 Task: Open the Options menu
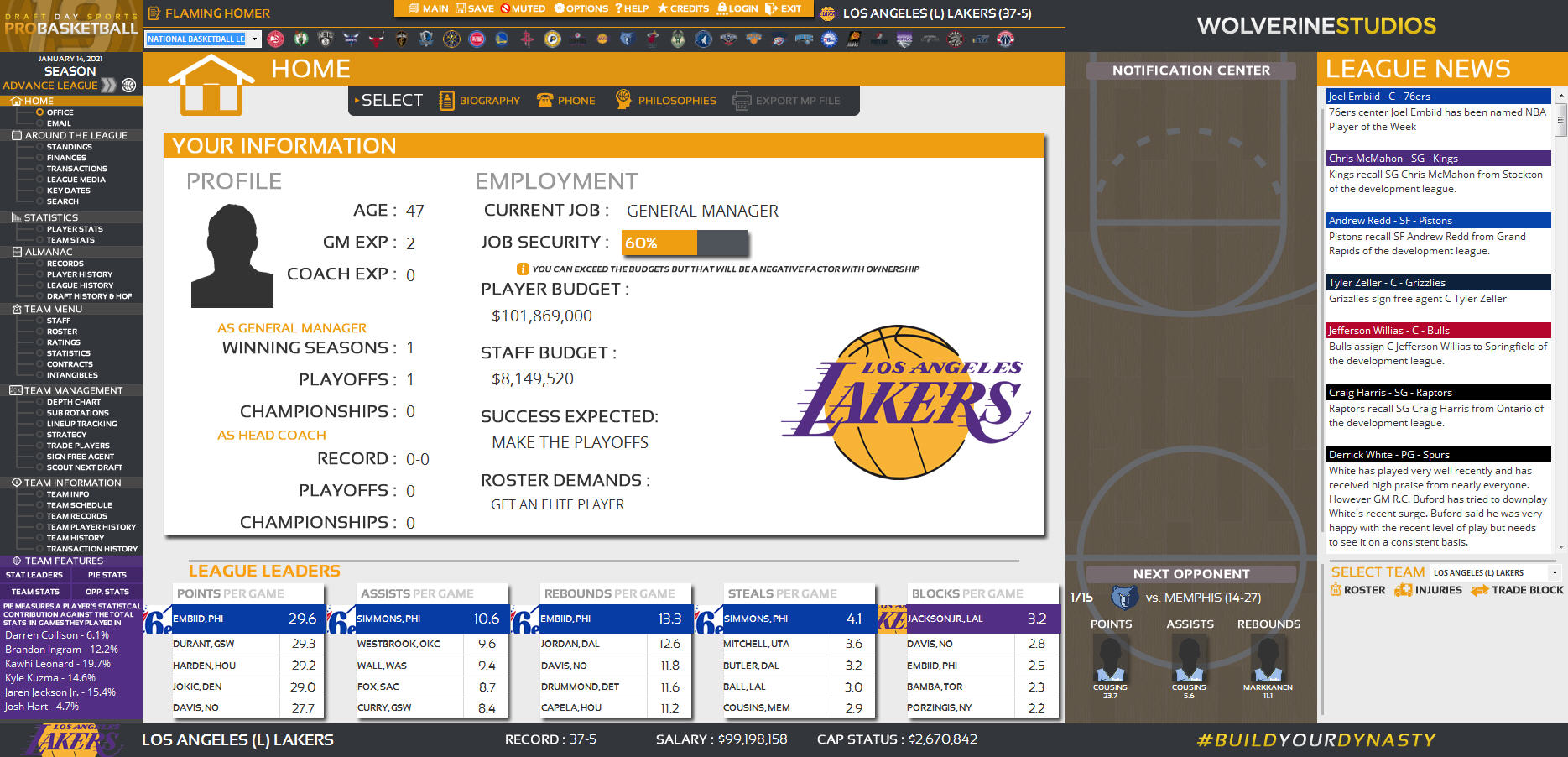581,8
